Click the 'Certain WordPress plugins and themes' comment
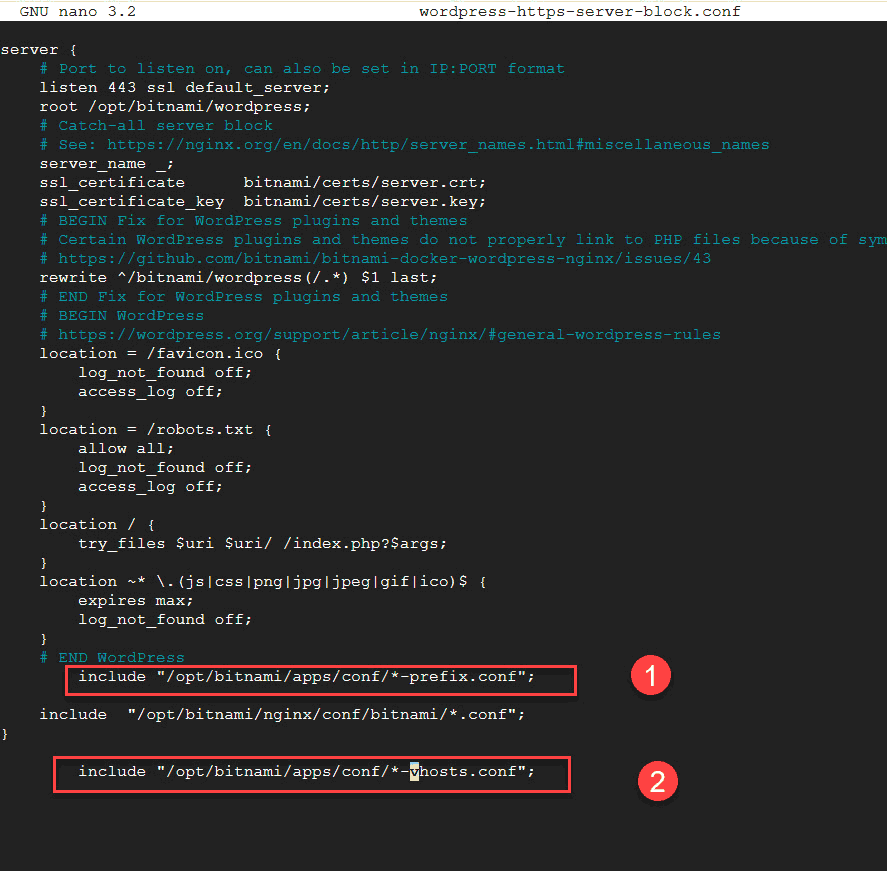Screen dimensions: 887x871 tap(463, 240)
